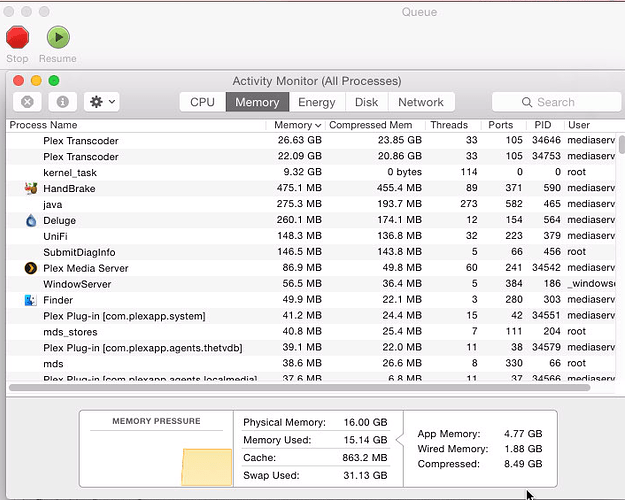This screenshot has width=625, height=500.
Task: Select Plex Plug-in [com.plexapp.agents.thetvdb] row
Action: click(311, 348)
